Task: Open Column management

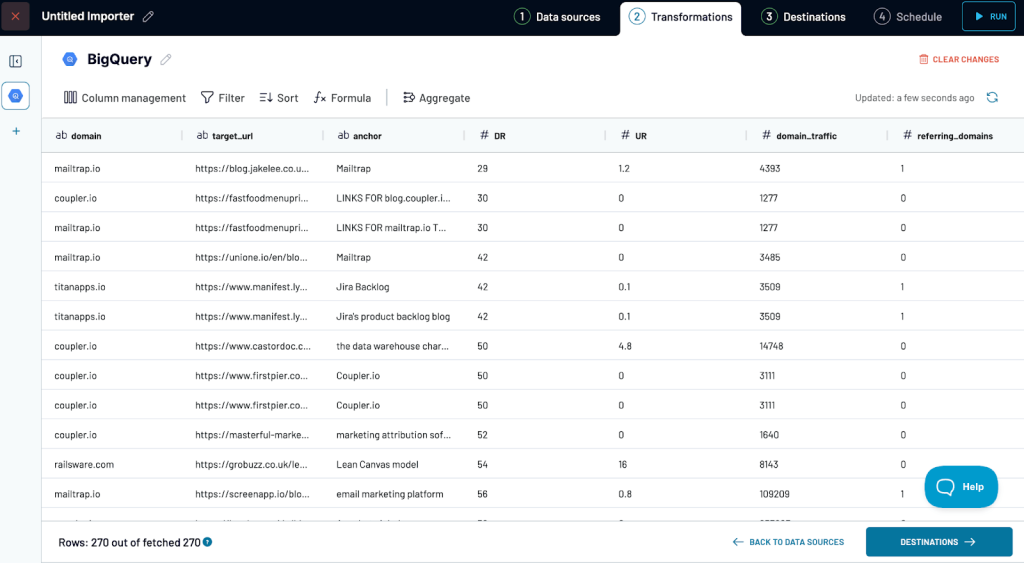Action: [x=125, y=98]
